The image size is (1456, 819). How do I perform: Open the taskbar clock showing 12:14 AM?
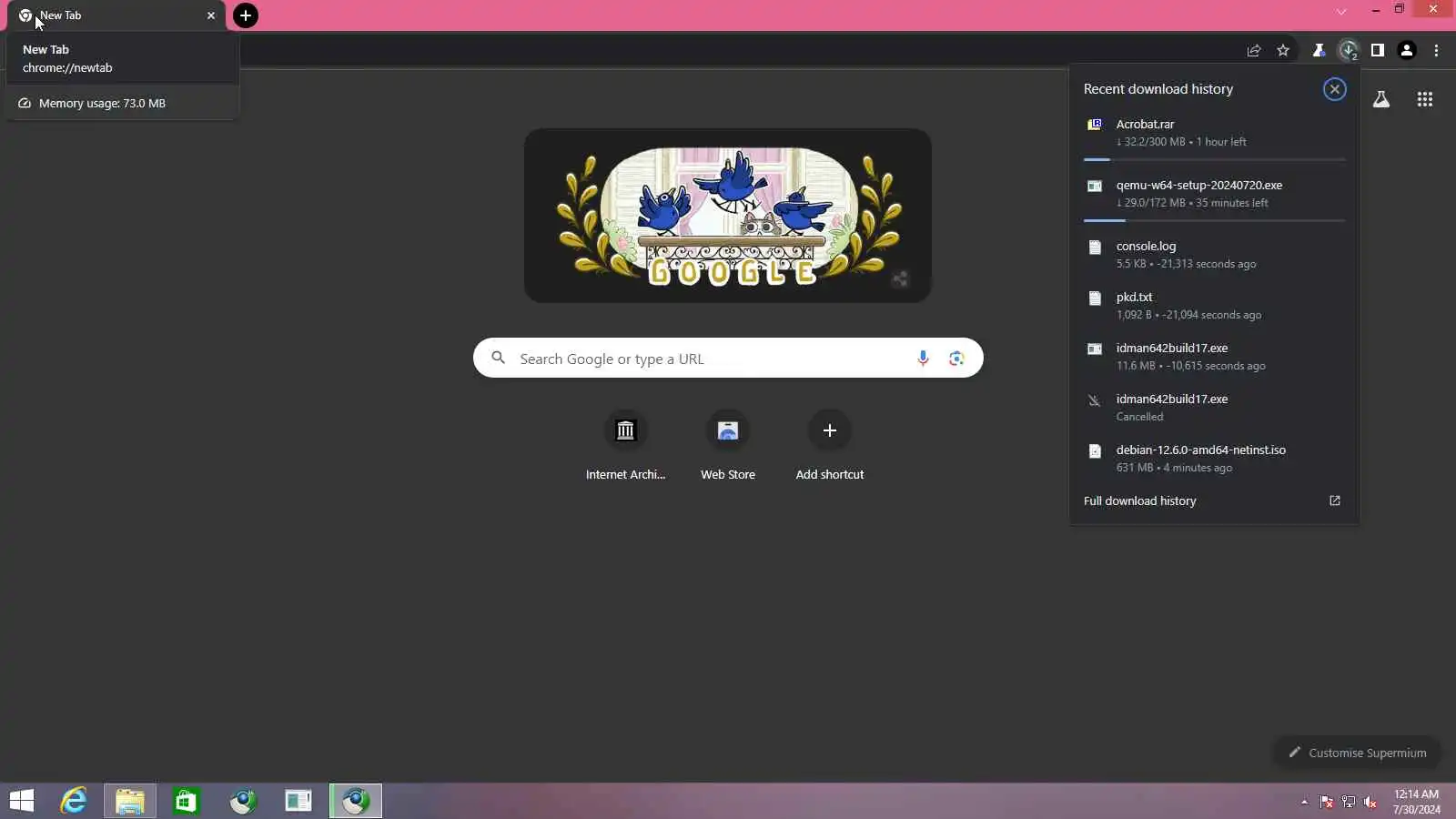tap(1417, 802)
